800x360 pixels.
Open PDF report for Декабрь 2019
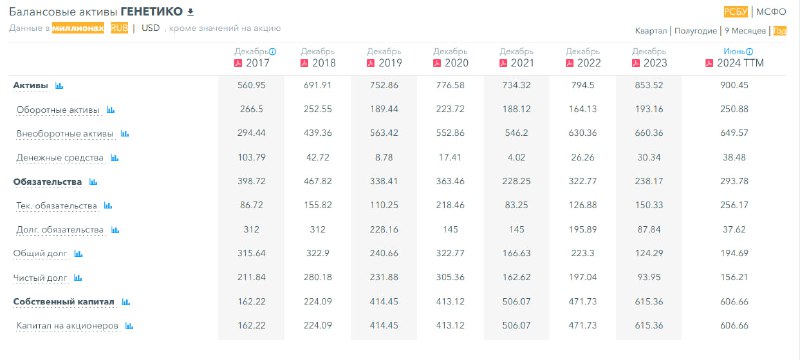tap(370, 64)
